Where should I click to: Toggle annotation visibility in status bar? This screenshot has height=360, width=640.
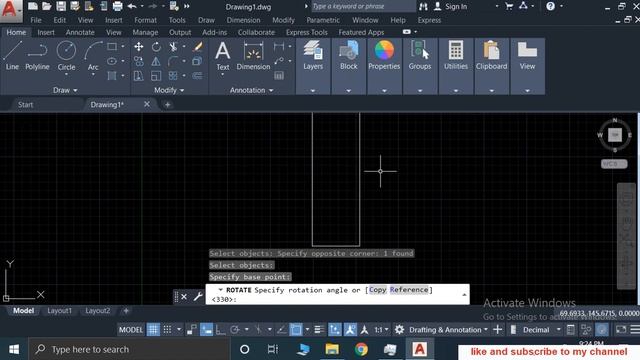coord(350,330)
